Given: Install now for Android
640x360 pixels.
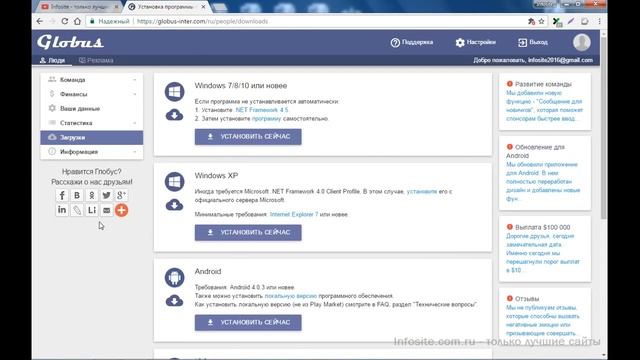Looking at the screenshot, I should (x=248, y=322).
